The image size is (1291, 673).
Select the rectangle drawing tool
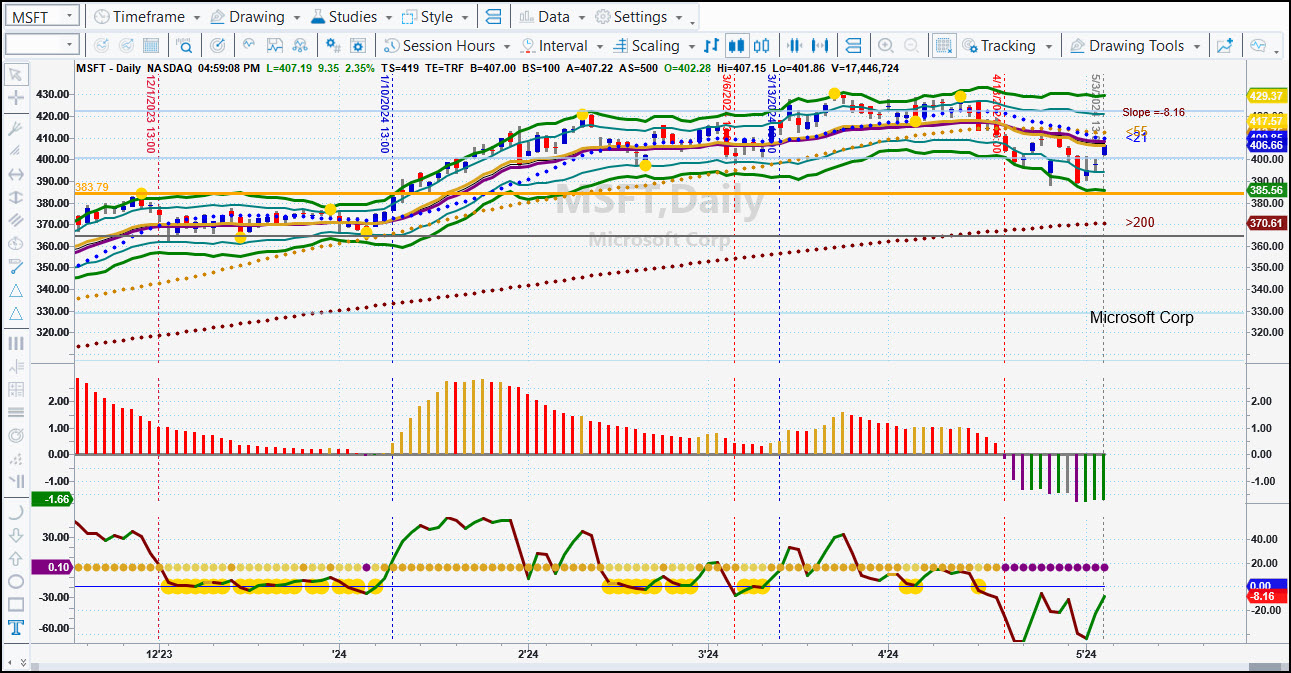coord(16,604)
